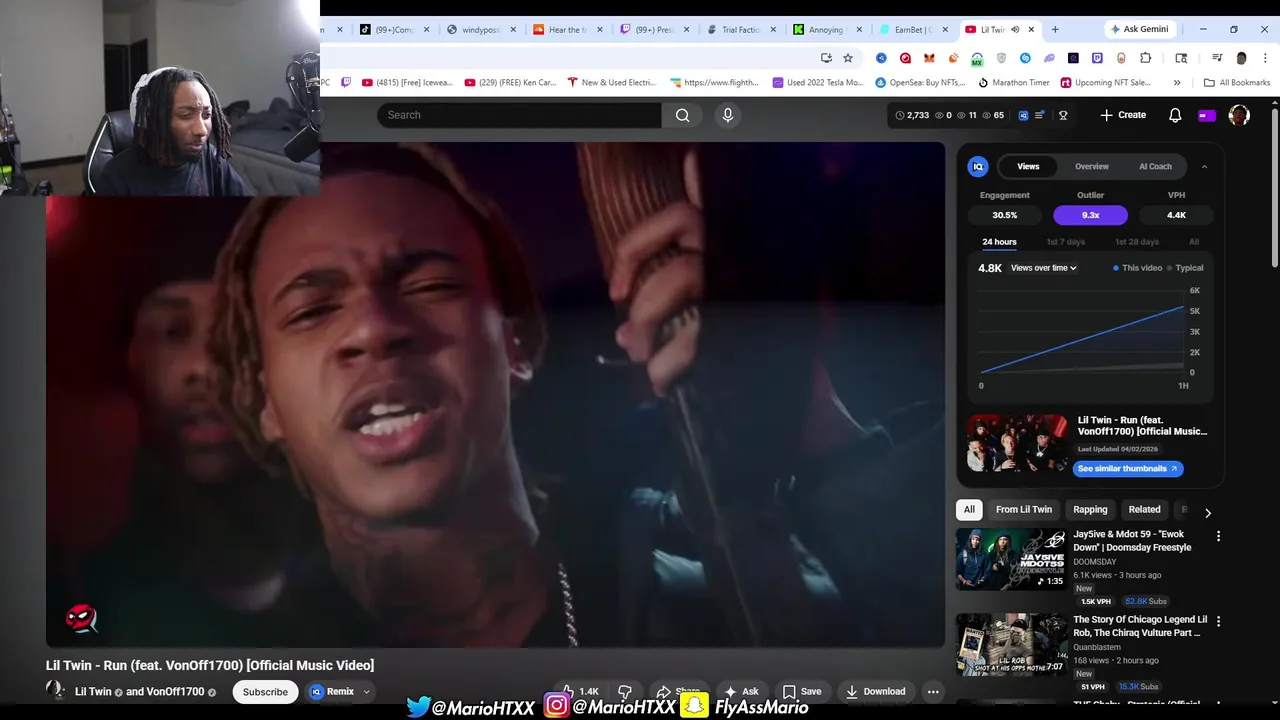Select the Rapping filter chip
Screen dimensions: 1280x720
(1090, 510)
